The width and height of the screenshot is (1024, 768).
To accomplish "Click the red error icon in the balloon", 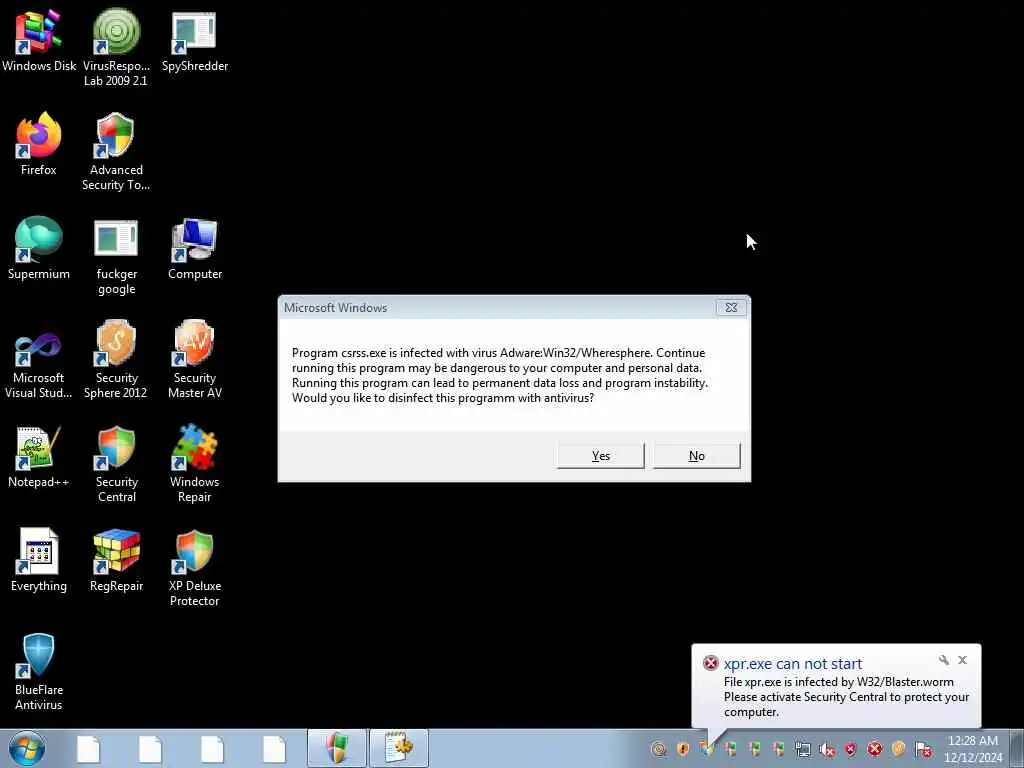I will tap(711, 664).
